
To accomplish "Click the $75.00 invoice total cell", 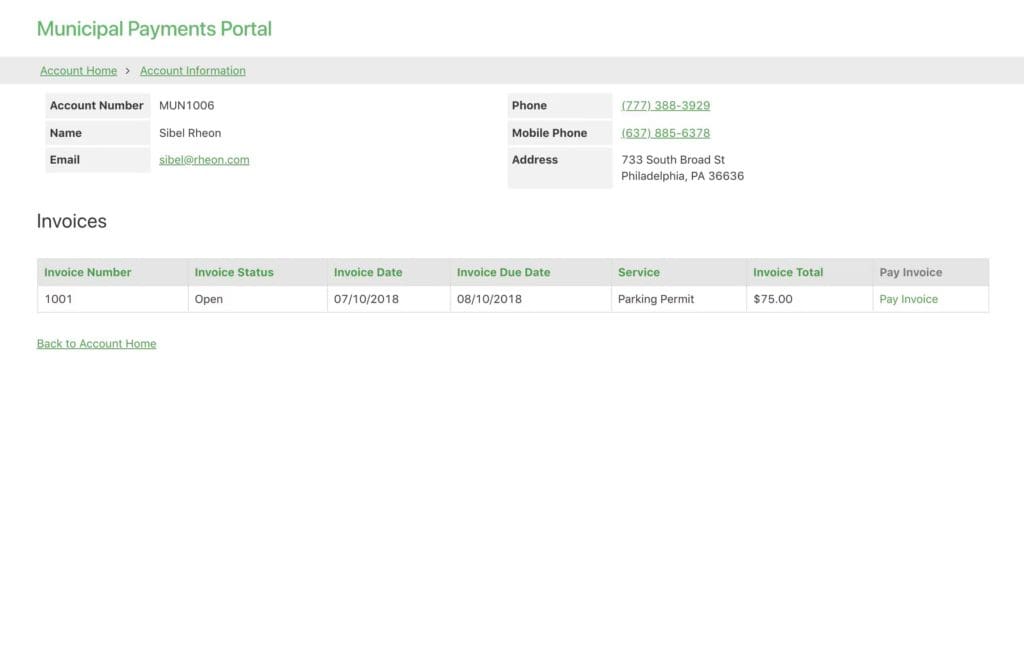I will [773, 299].
